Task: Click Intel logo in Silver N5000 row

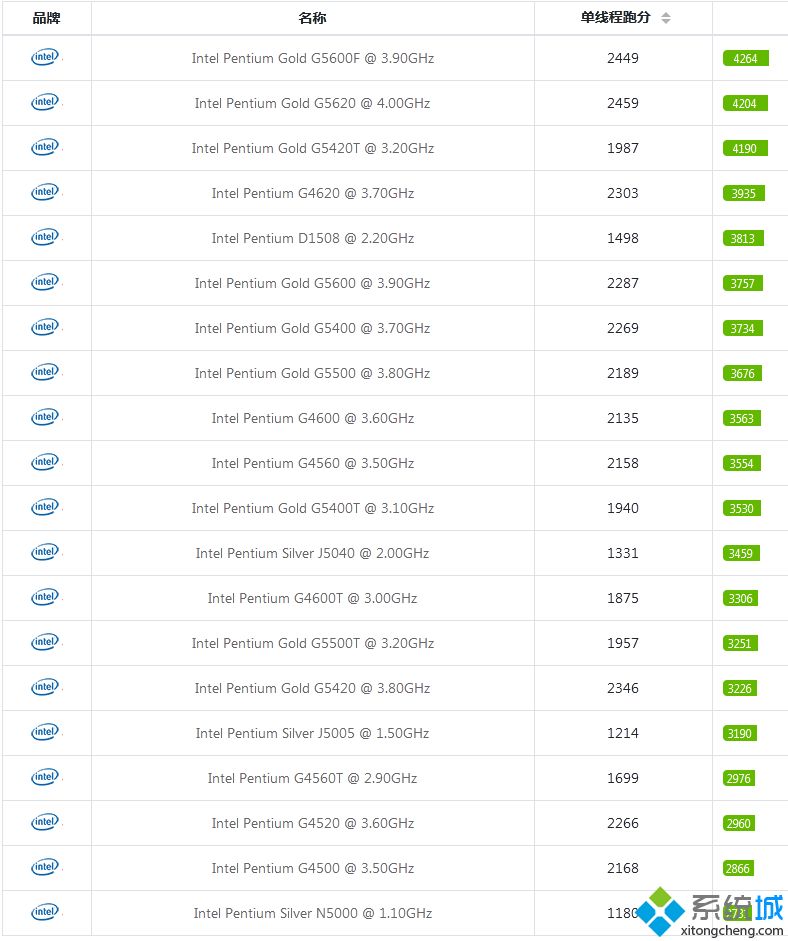Action: click(x=46, y=913)
